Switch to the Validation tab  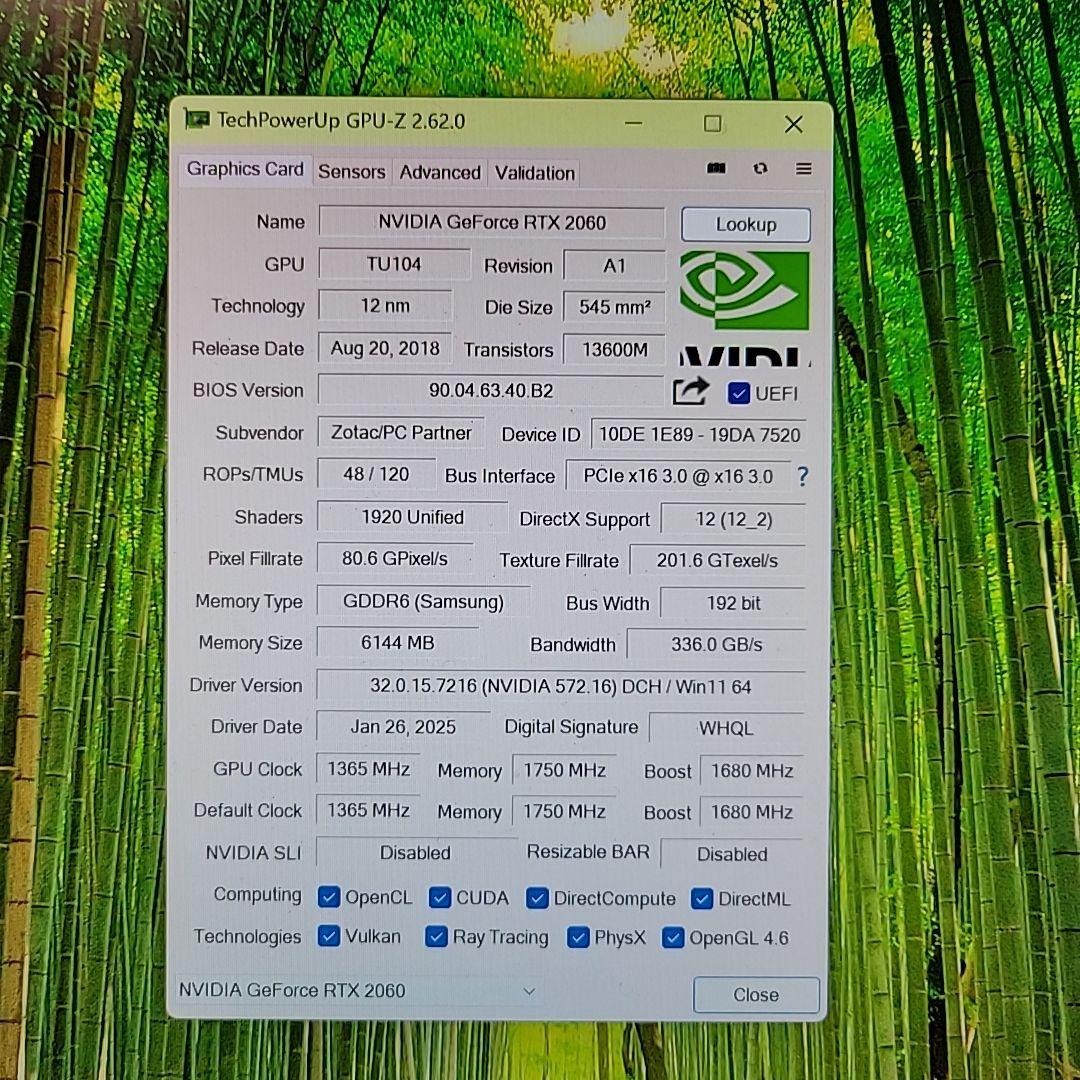click(534, 172)
